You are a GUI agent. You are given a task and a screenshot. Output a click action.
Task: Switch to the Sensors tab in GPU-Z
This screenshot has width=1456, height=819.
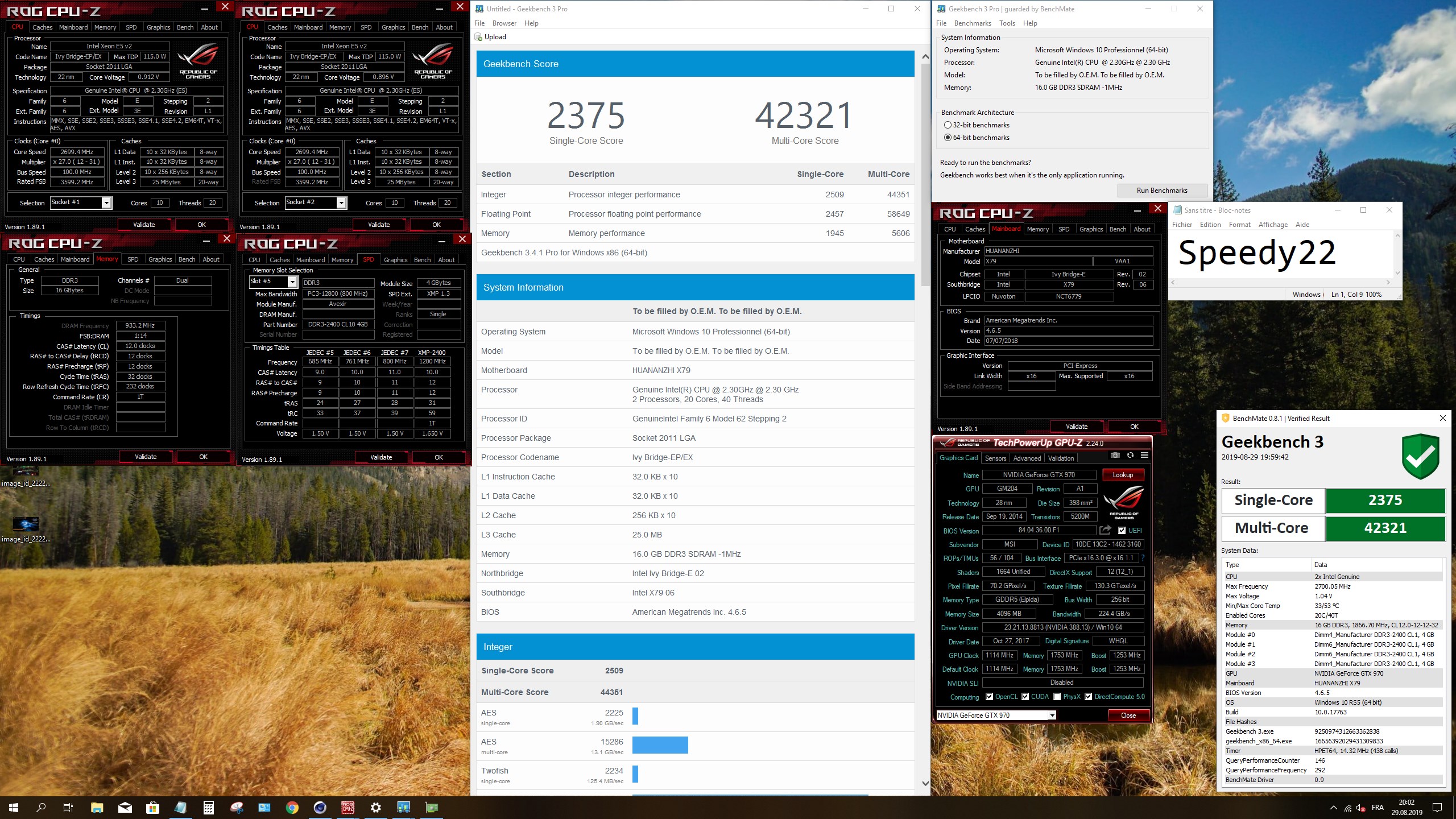tap(995, 458)
